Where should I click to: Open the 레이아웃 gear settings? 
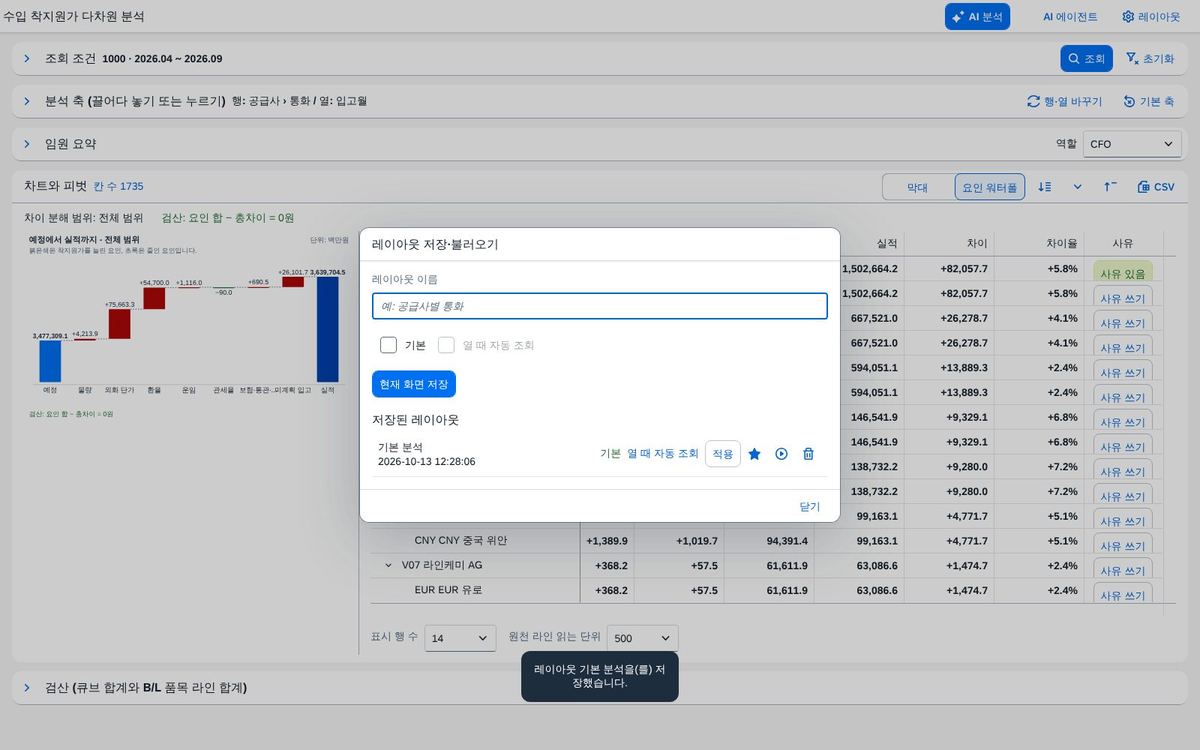pos(1150,17)
